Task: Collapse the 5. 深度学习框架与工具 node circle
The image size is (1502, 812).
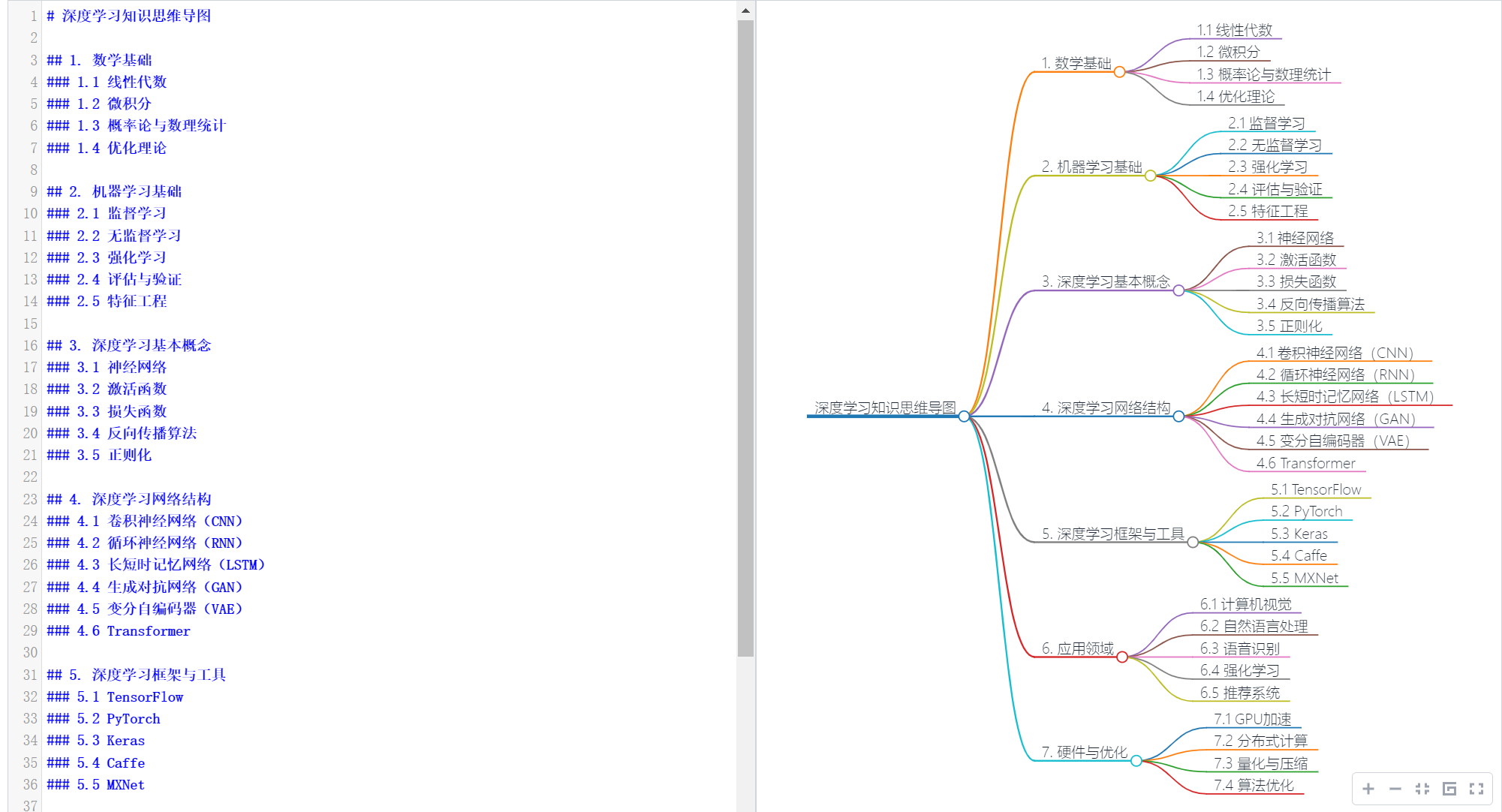Action: [x=1193, y=543]
